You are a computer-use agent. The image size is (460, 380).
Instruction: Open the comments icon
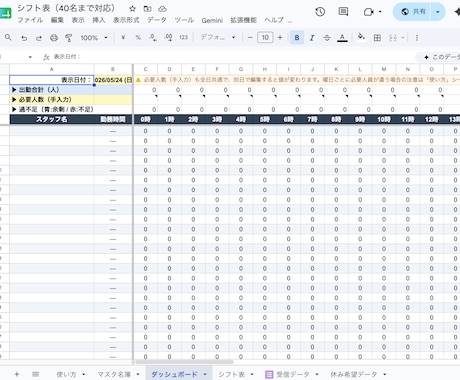point(343,12)
